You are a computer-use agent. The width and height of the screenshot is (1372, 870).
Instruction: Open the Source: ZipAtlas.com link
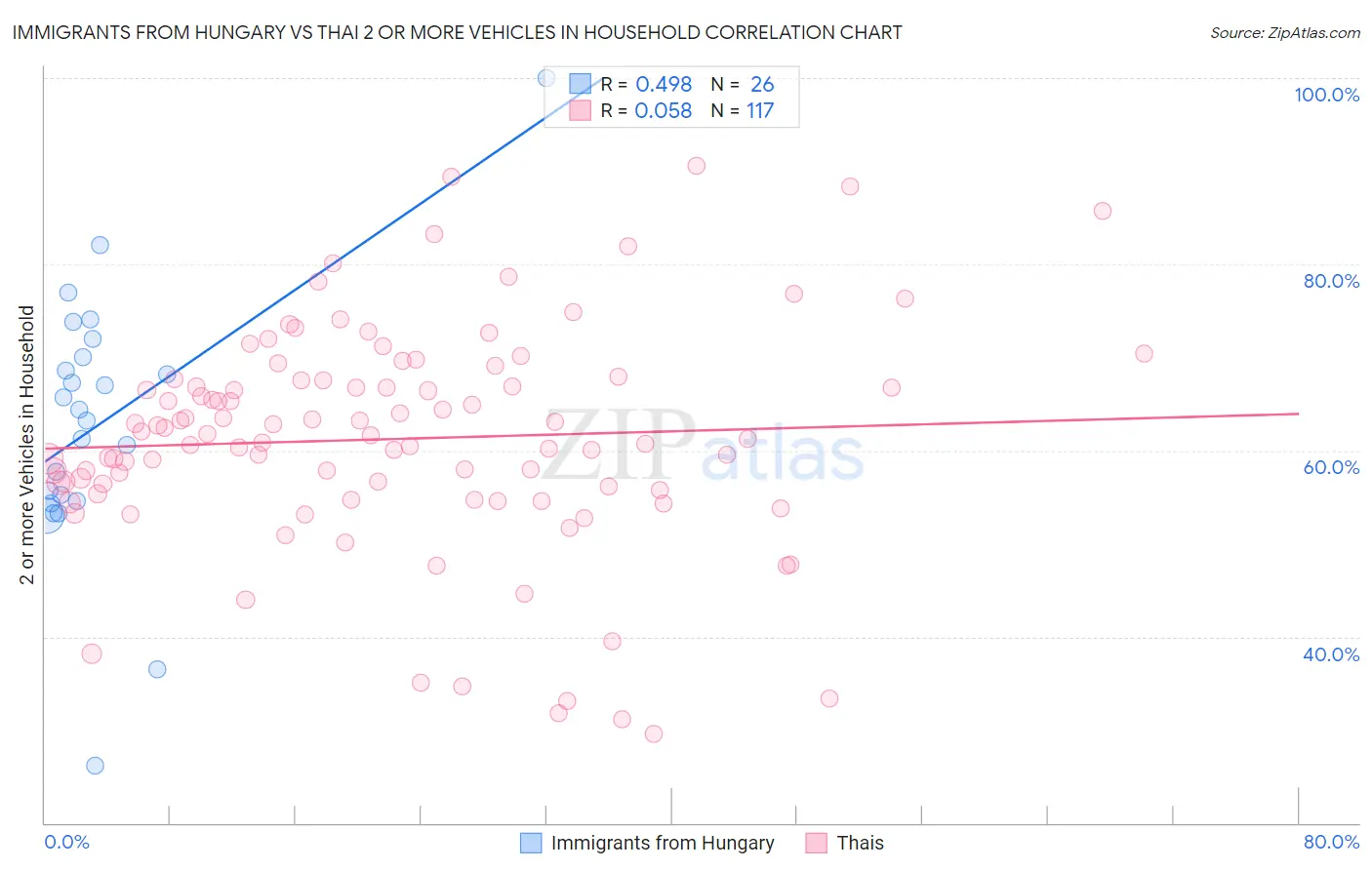[1285, 32]
